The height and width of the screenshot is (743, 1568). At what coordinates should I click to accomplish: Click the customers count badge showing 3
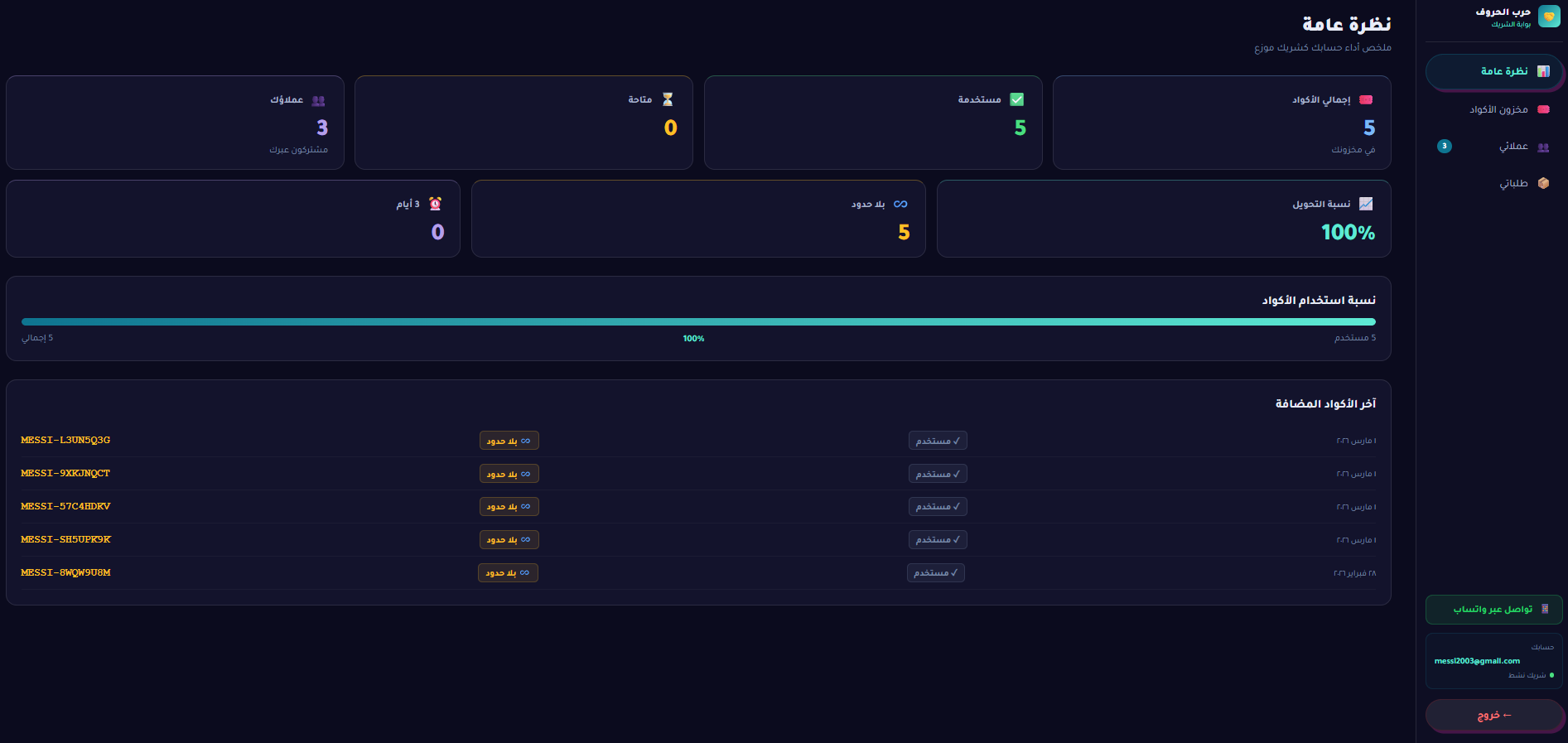(1445, 147)
